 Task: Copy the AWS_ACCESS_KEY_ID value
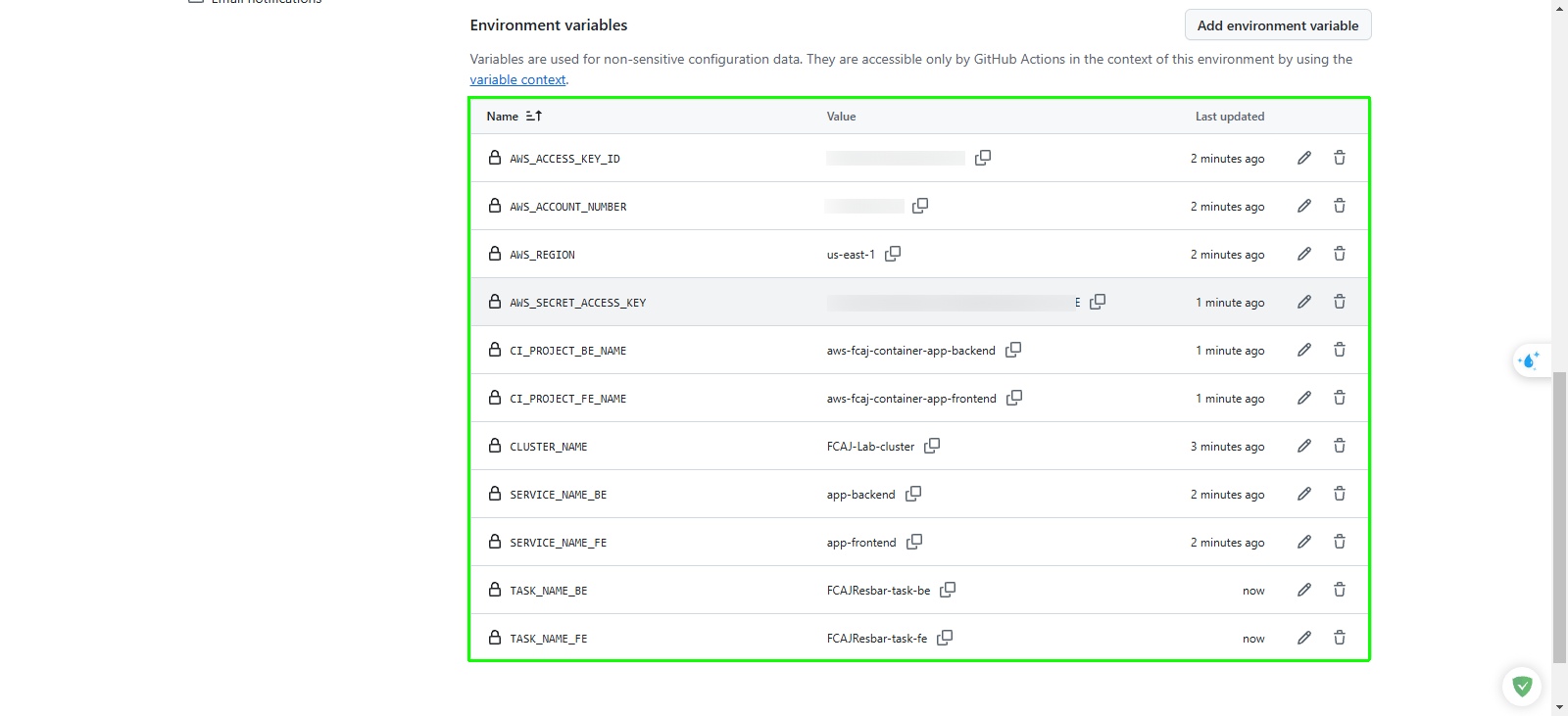[x=983, y=158]
